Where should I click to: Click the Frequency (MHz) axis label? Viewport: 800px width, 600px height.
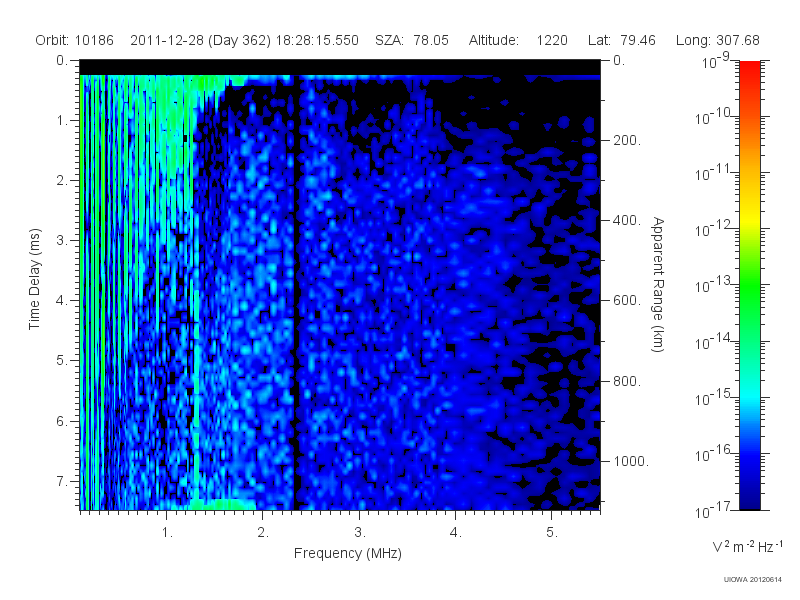pyautogui.click(x=348, y=553)
